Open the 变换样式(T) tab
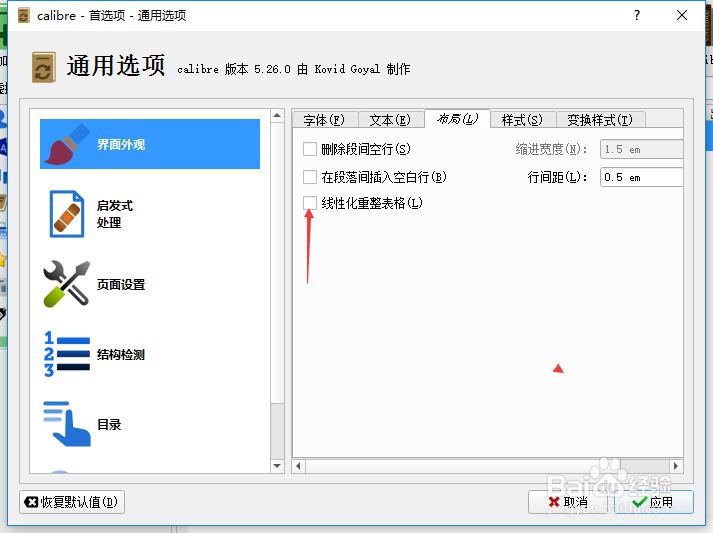This screenshot has width=713, height=533. point(600,120)
